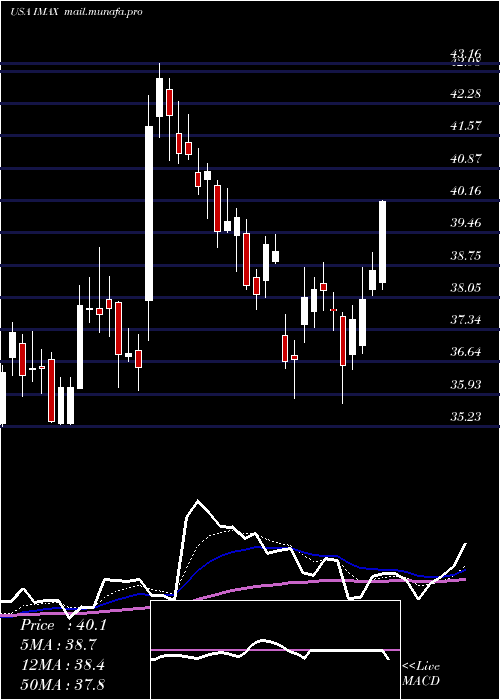Select the 35.93 price axis label
500x700 pixels.
466,384
